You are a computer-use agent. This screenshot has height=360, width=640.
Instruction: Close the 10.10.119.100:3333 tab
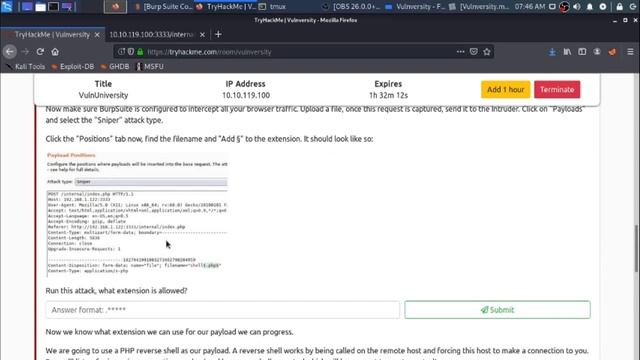tap(202, 35)
